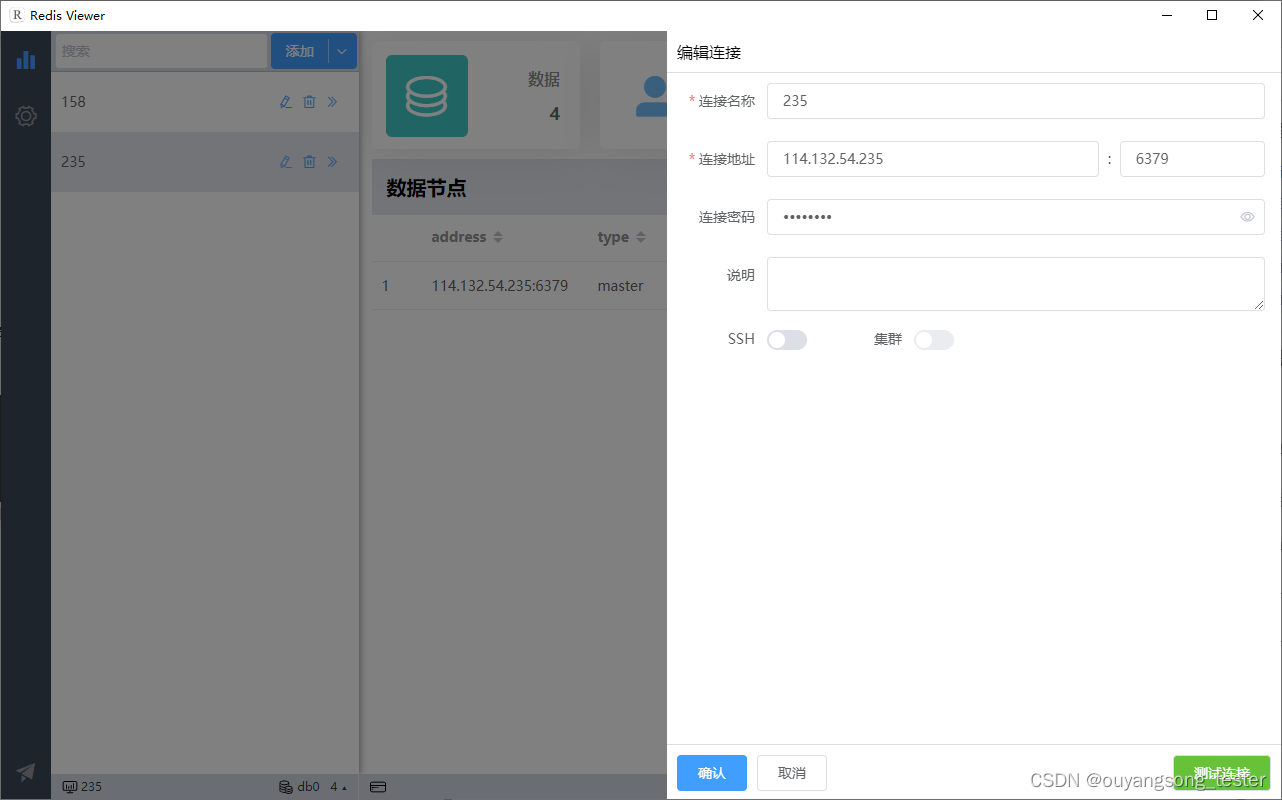Click the teal database stack icon card
The width and height of the screenshot is (1282, 800).
click(x=427, y=96)
